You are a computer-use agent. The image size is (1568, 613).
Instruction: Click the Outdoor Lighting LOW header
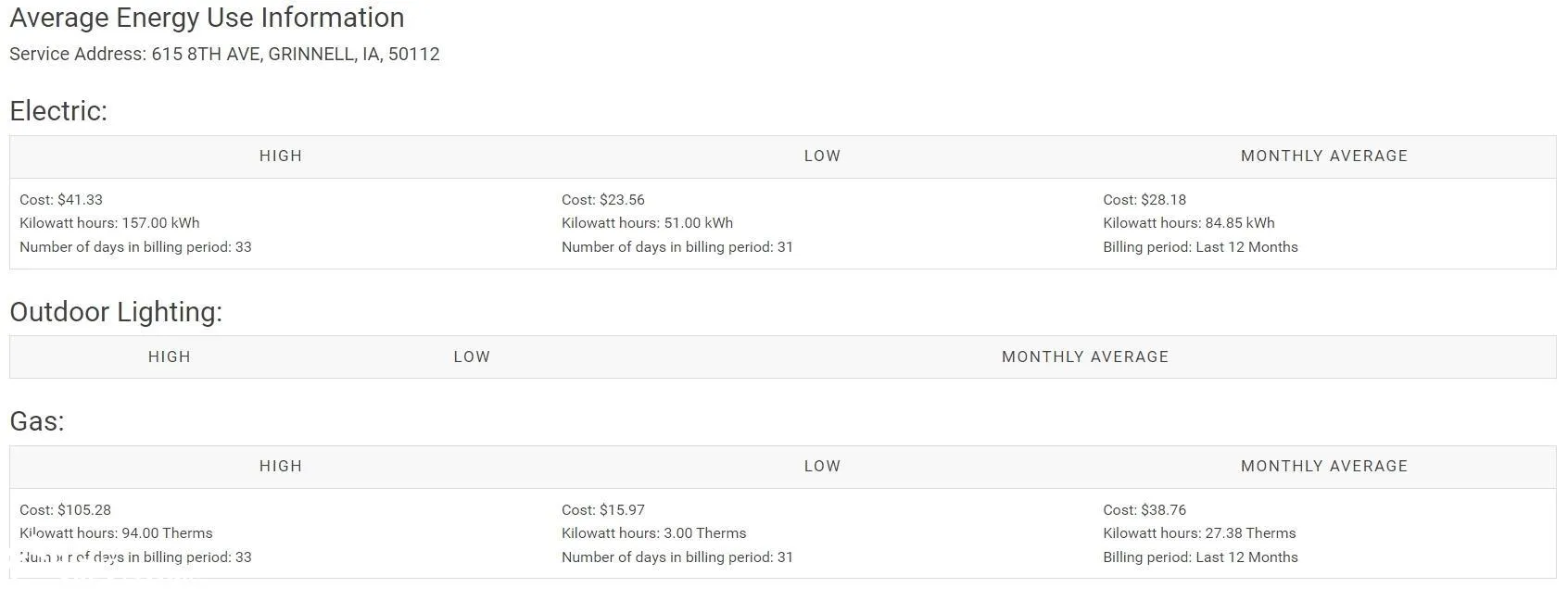click(x=472, y=357)
